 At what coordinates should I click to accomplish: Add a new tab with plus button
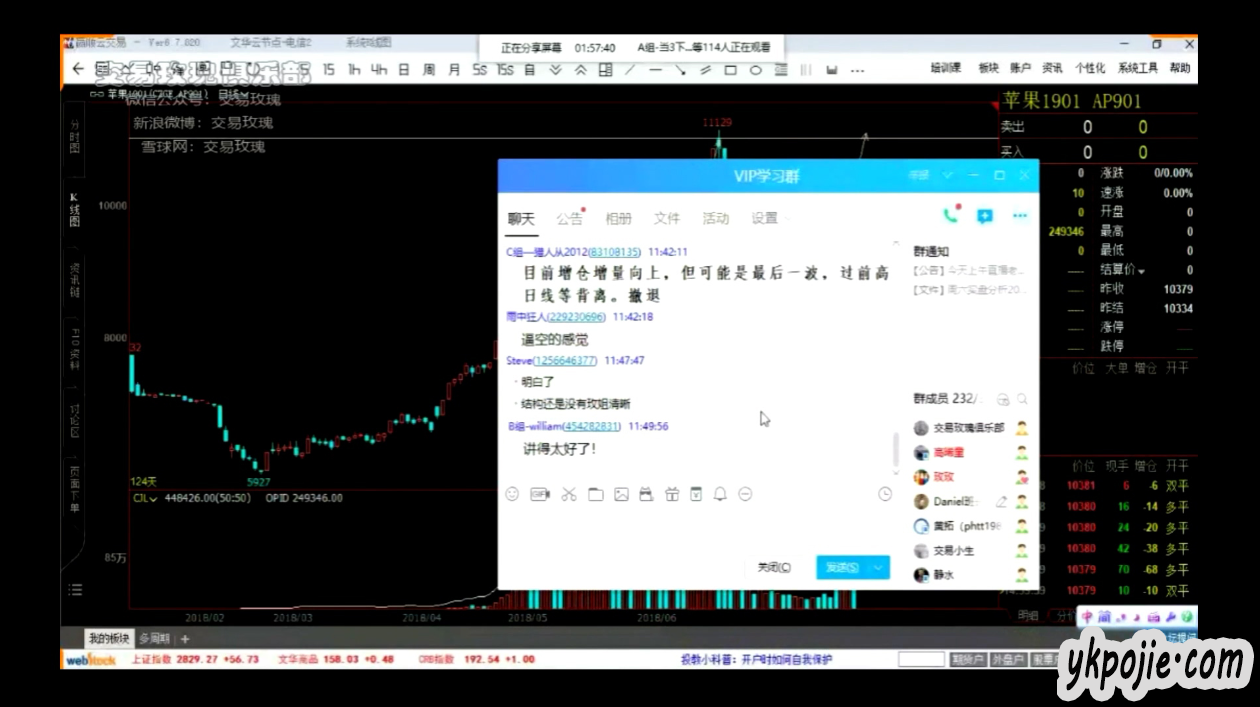coord(185,638)
